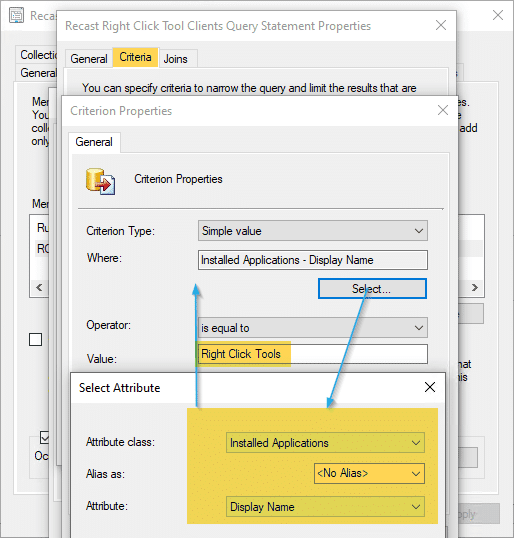The width and height of the screenshot is (514, 538).
Task: Open the General tab of query statement
Action: click(89, 59)
